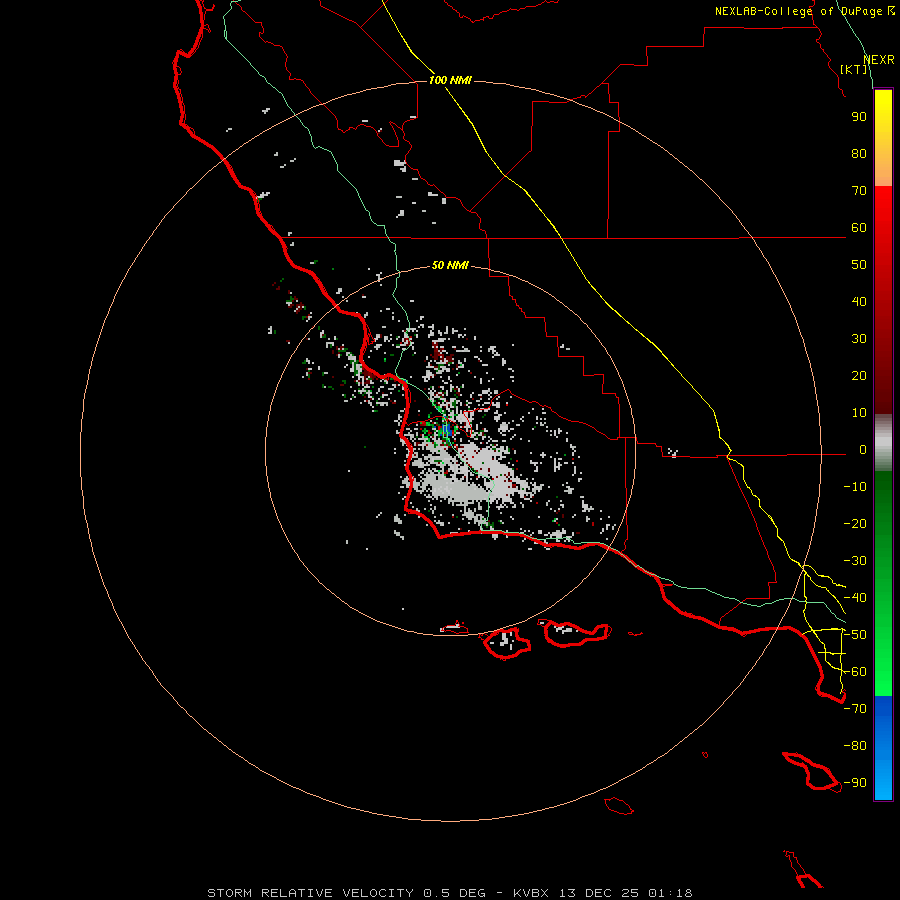The height and width of the screenshot is (900, 900).
Task: Click the positive 40 scale value
Action: [859, 302]
